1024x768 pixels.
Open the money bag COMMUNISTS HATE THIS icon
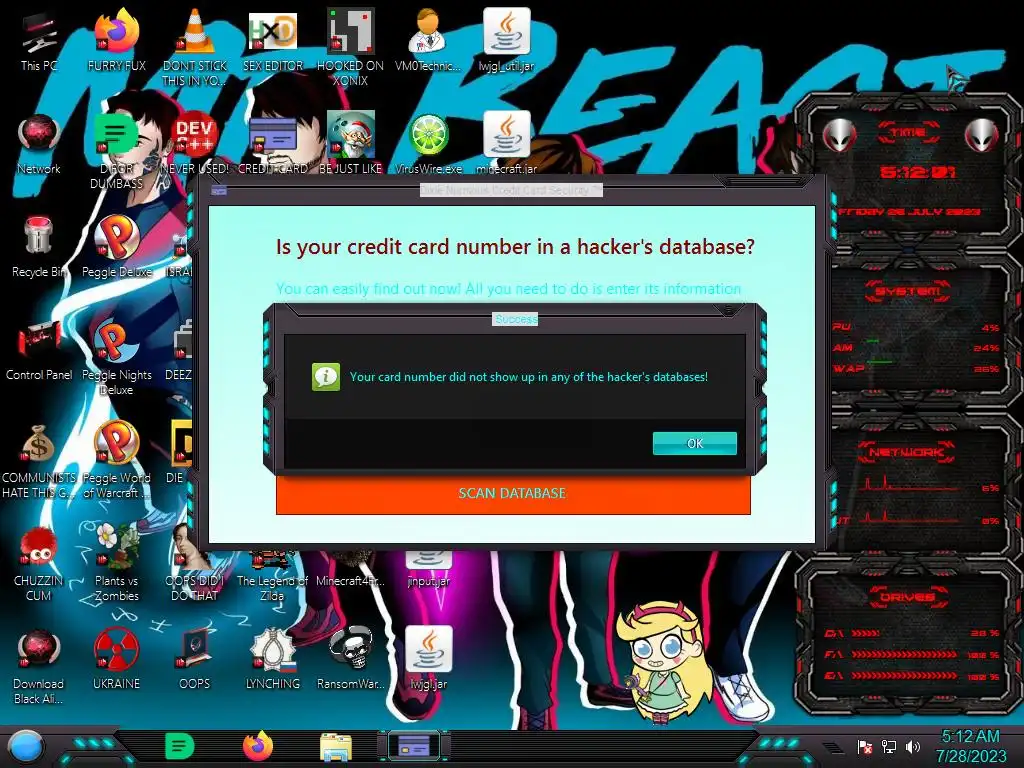coord(39,460)
